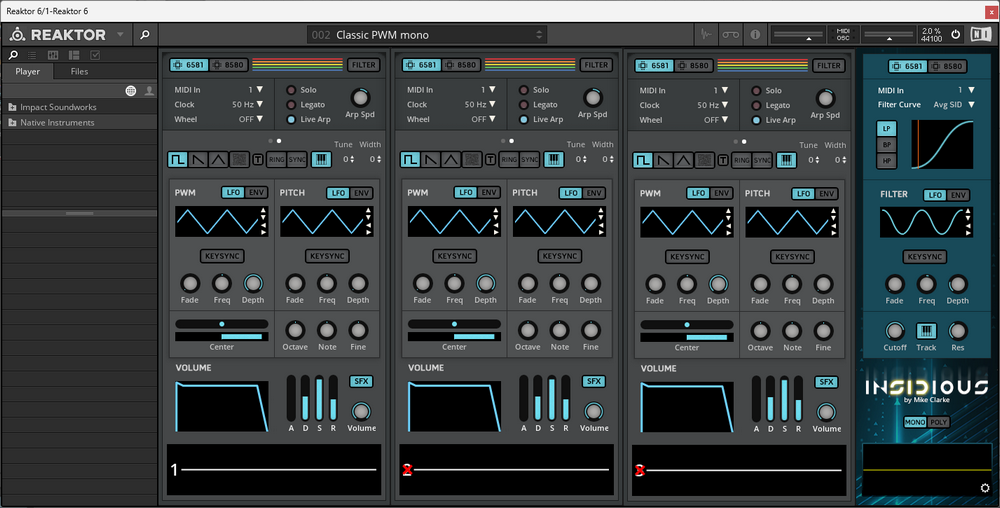Click the filter KEYSYNC button
This screenshot has height=508, width=1000.
(925, 257)
